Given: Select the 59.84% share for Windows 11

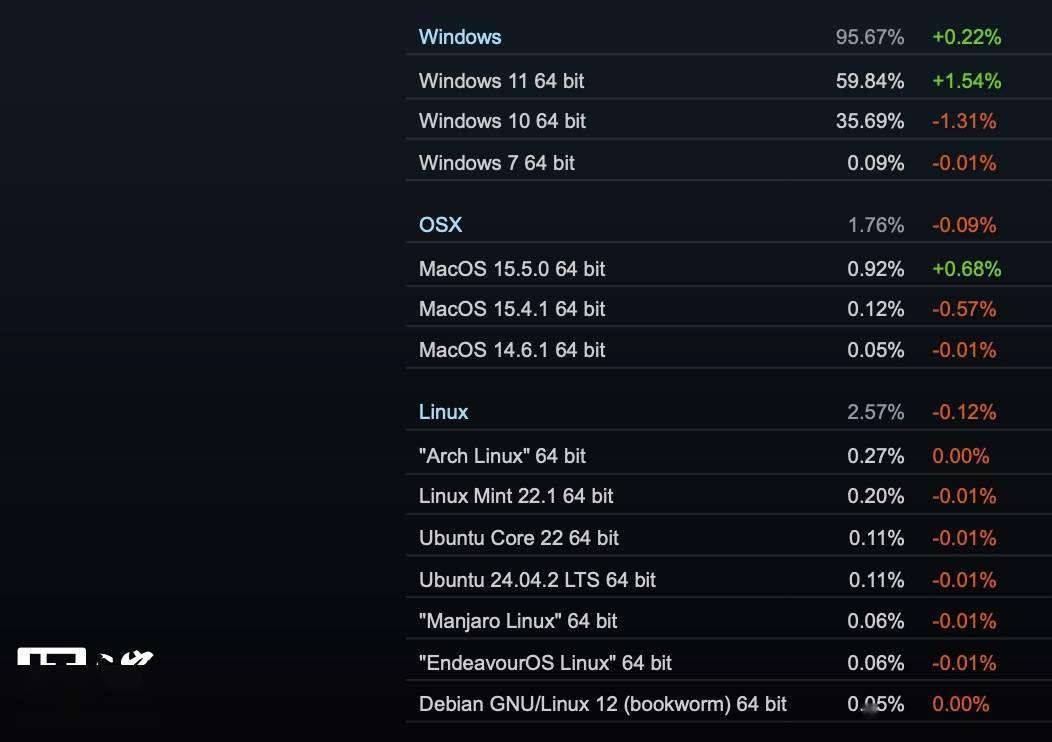Looking at the screenshot, I should point(870,81).
